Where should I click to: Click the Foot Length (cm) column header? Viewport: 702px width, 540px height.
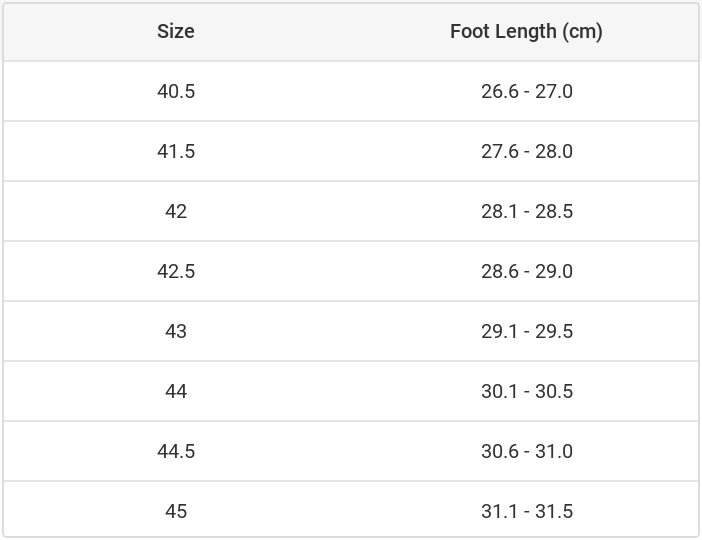pos(526,31)
